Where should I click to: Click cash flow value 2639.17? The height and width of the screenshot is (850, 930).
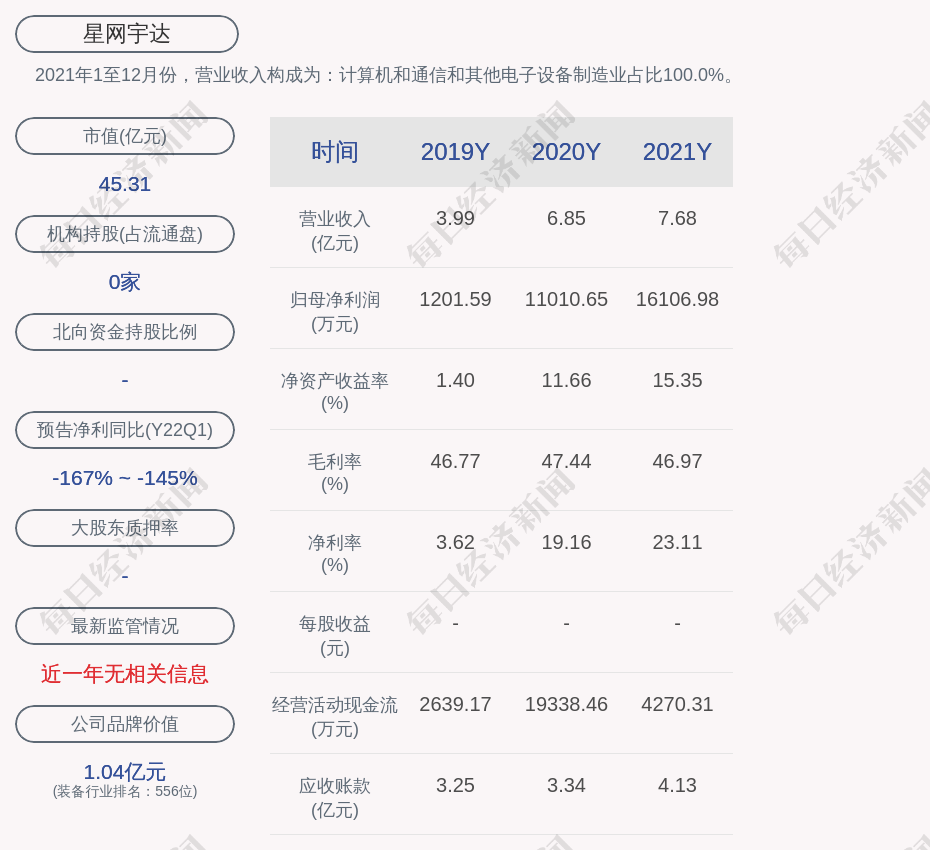(455, 704)
